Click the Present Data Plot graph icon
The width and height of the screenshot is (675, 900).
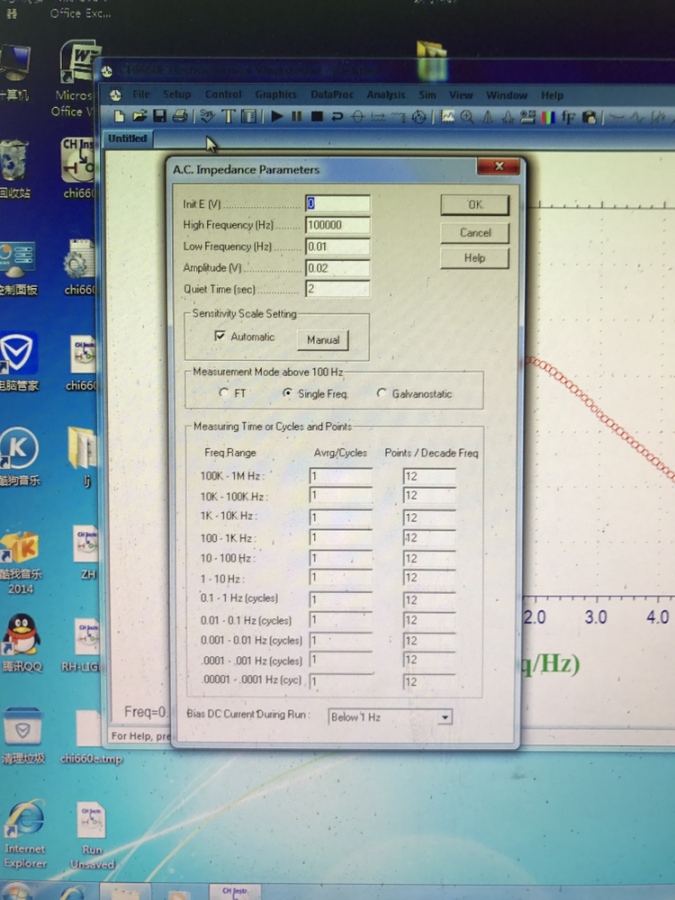447,117
